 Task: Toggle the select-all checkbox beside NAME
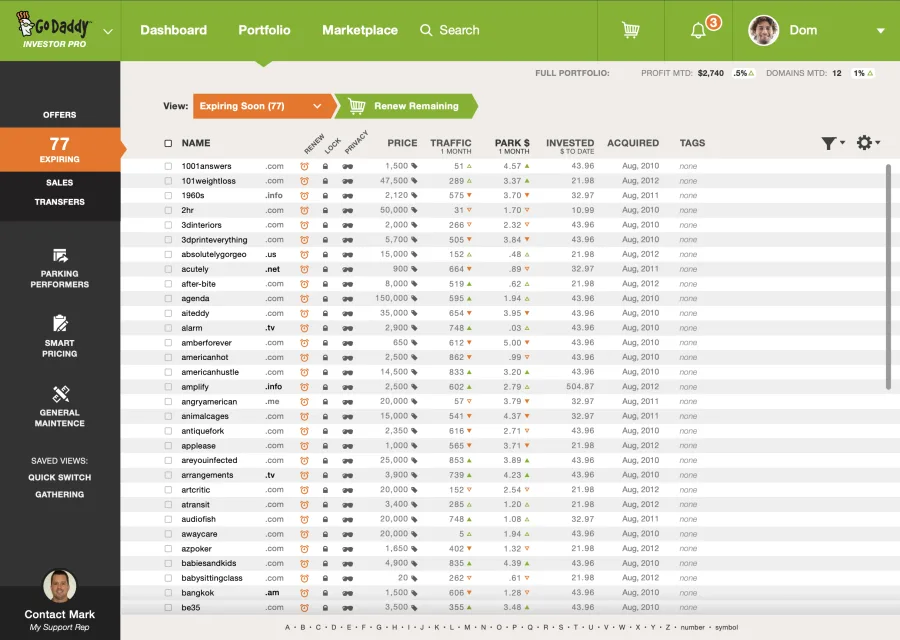[x=168, y=143]
